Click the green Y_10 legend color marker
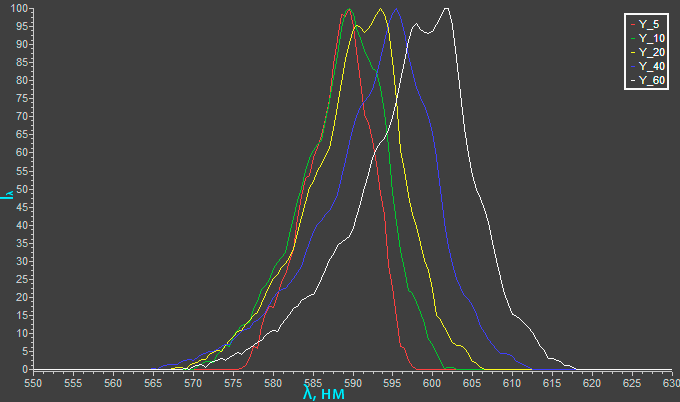Image resolution: width=680 pixels, height=402 pixels. (632, 37)
